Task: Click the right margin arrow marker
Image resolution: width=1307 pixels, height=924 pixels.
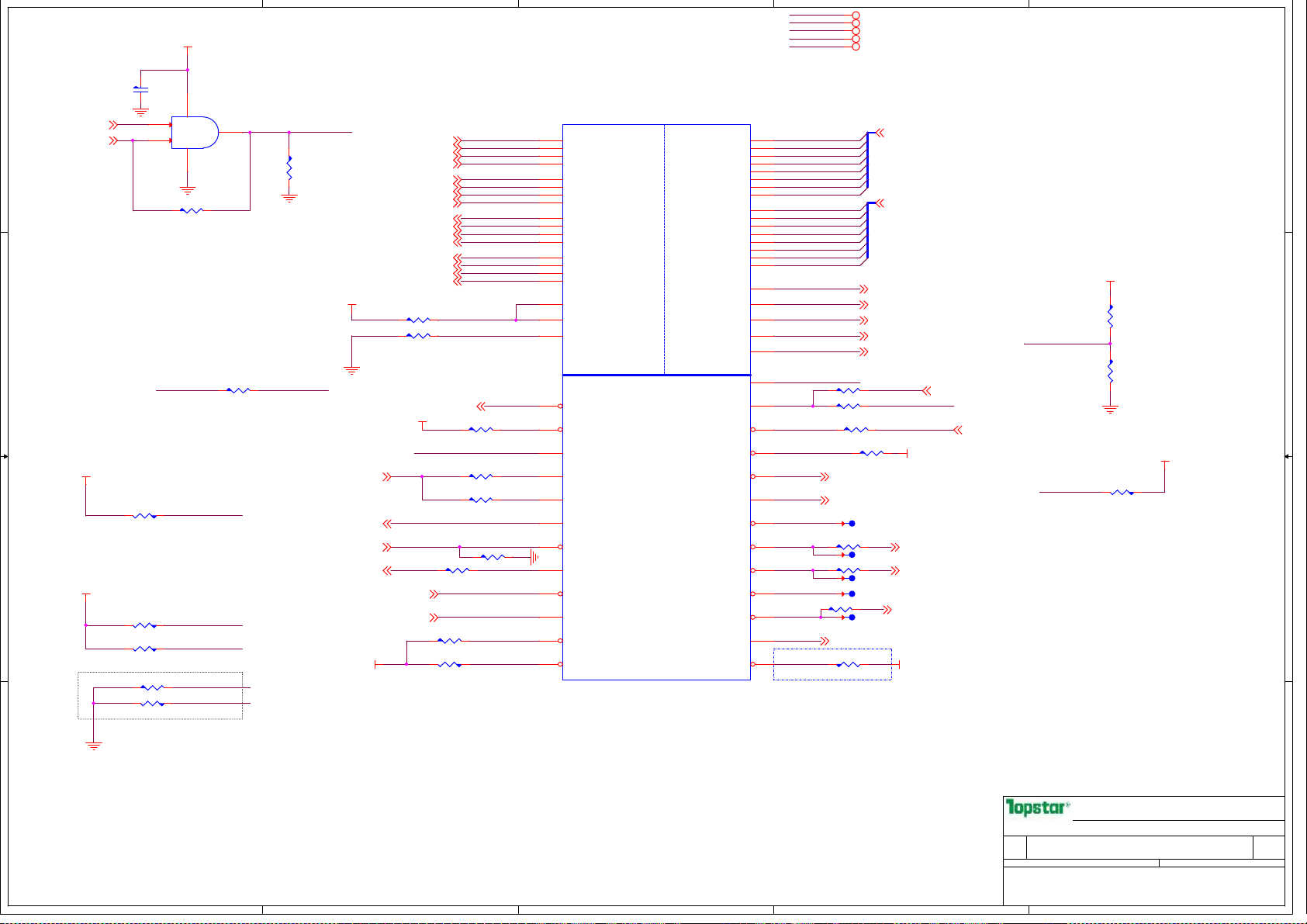Action: pos(1288,456)
